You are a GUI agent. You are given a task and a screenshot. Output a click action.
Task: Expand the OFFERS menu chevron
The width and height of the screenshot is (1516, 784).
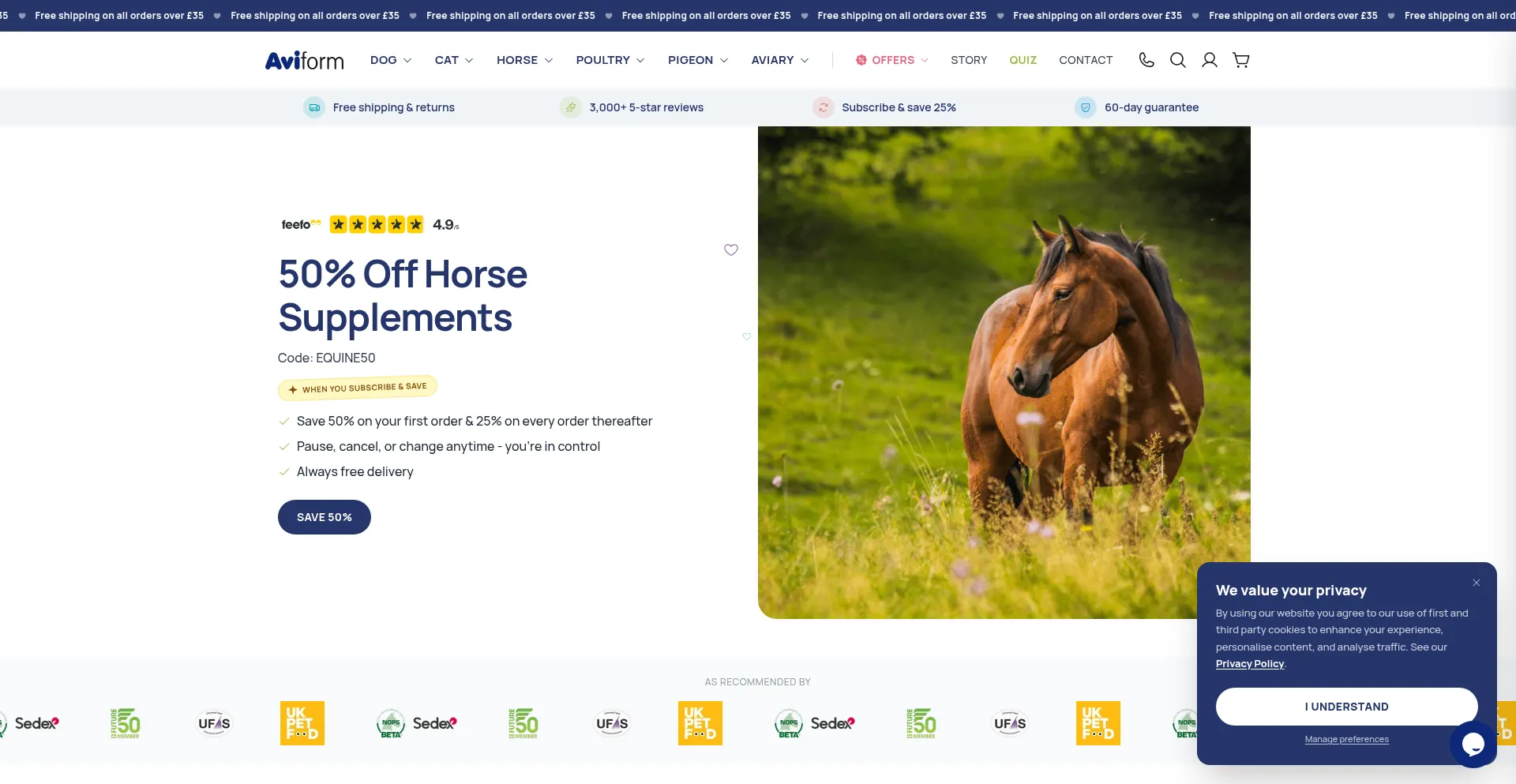(x=925, y=60)
